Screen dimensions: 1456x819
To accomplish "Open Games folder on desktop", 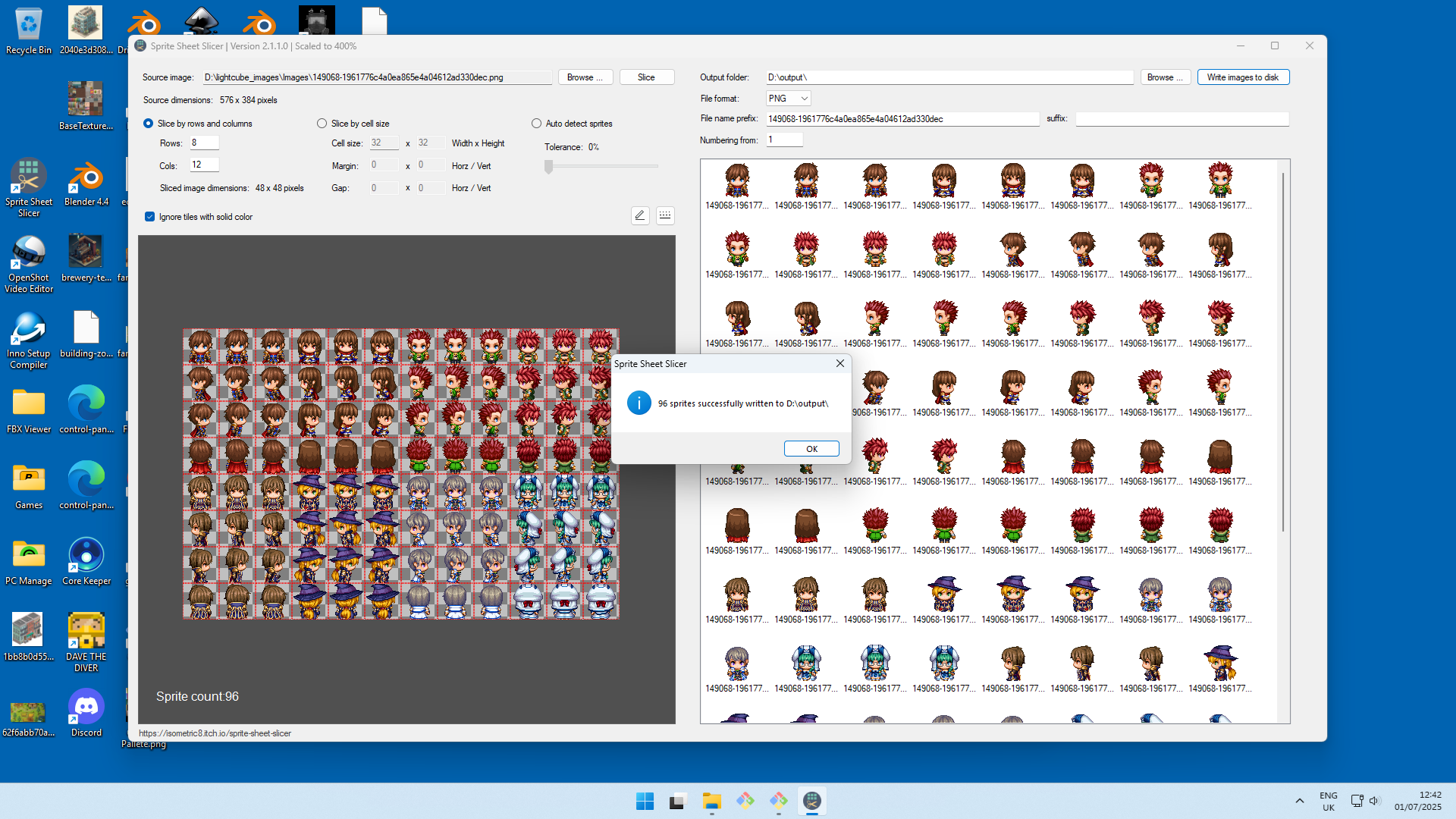I will click(29, 486).
